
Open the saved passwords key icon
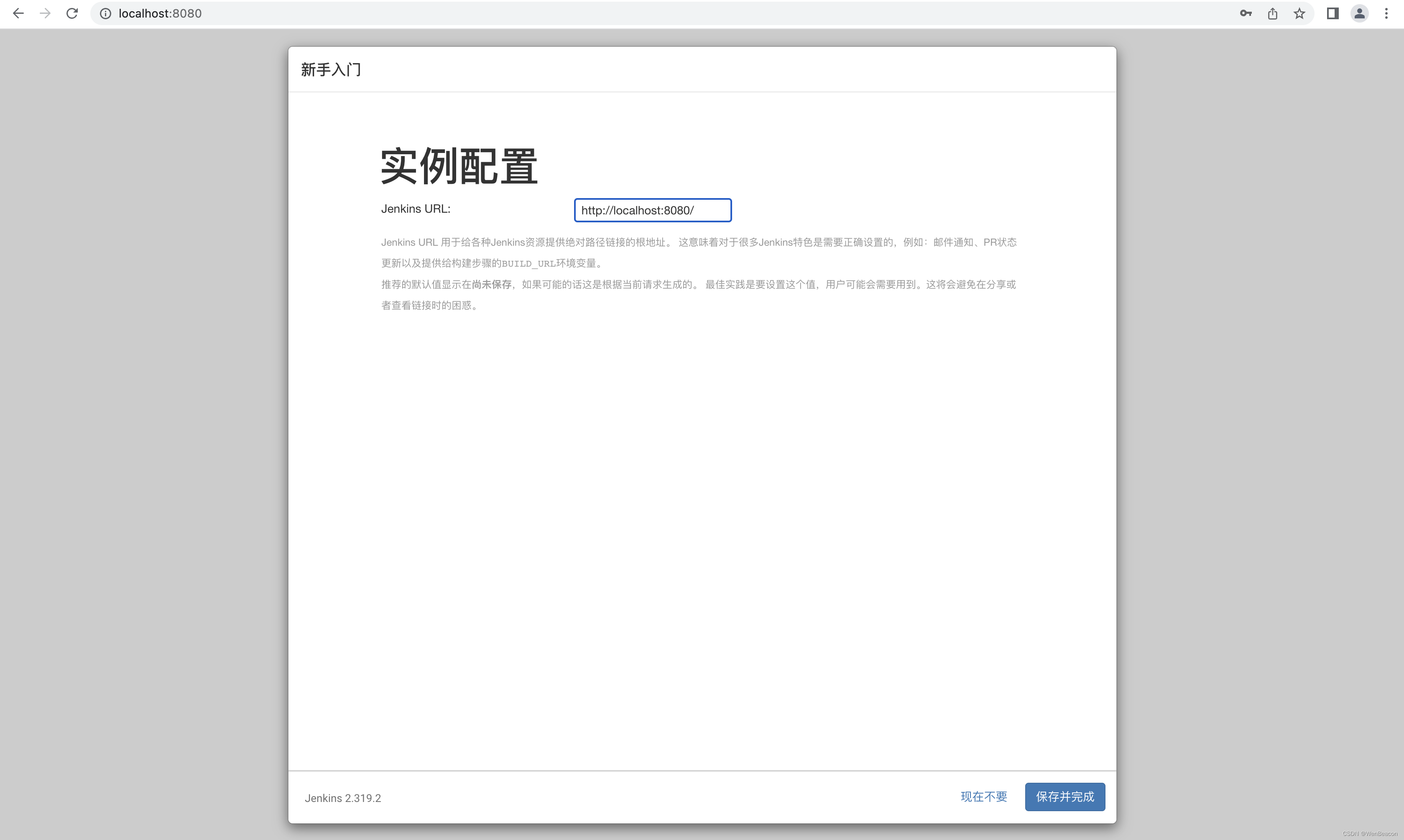coord(1246,14)
